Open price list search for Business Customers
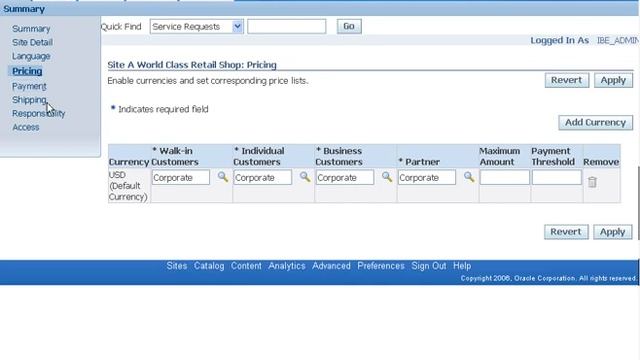The image size is (640, 360). pos(387,177)
